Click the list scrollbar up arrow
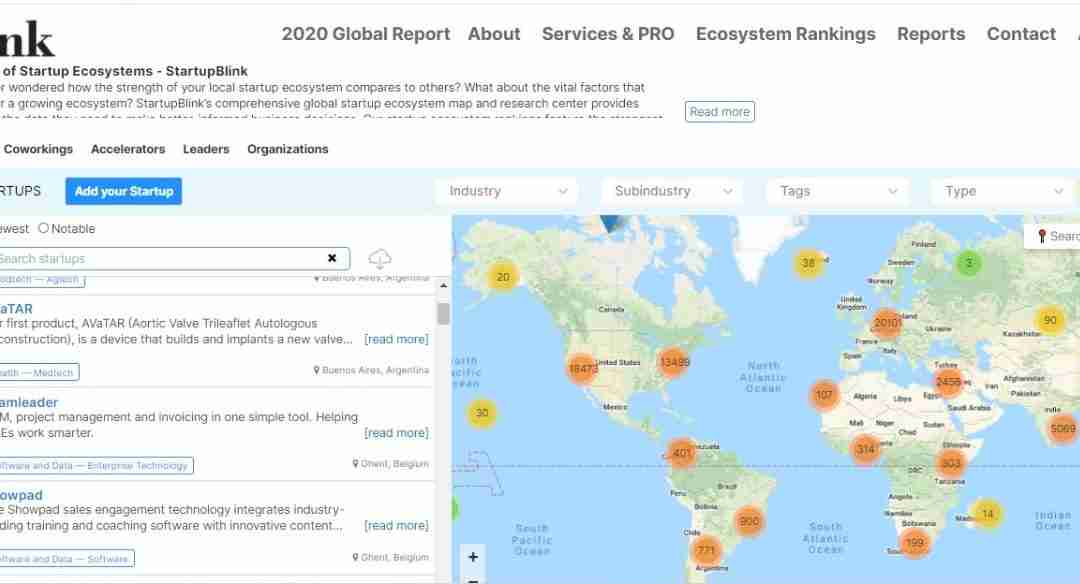Image resolution: width=1080 pixels, height=584 pixels. click(x=444, y=285)
